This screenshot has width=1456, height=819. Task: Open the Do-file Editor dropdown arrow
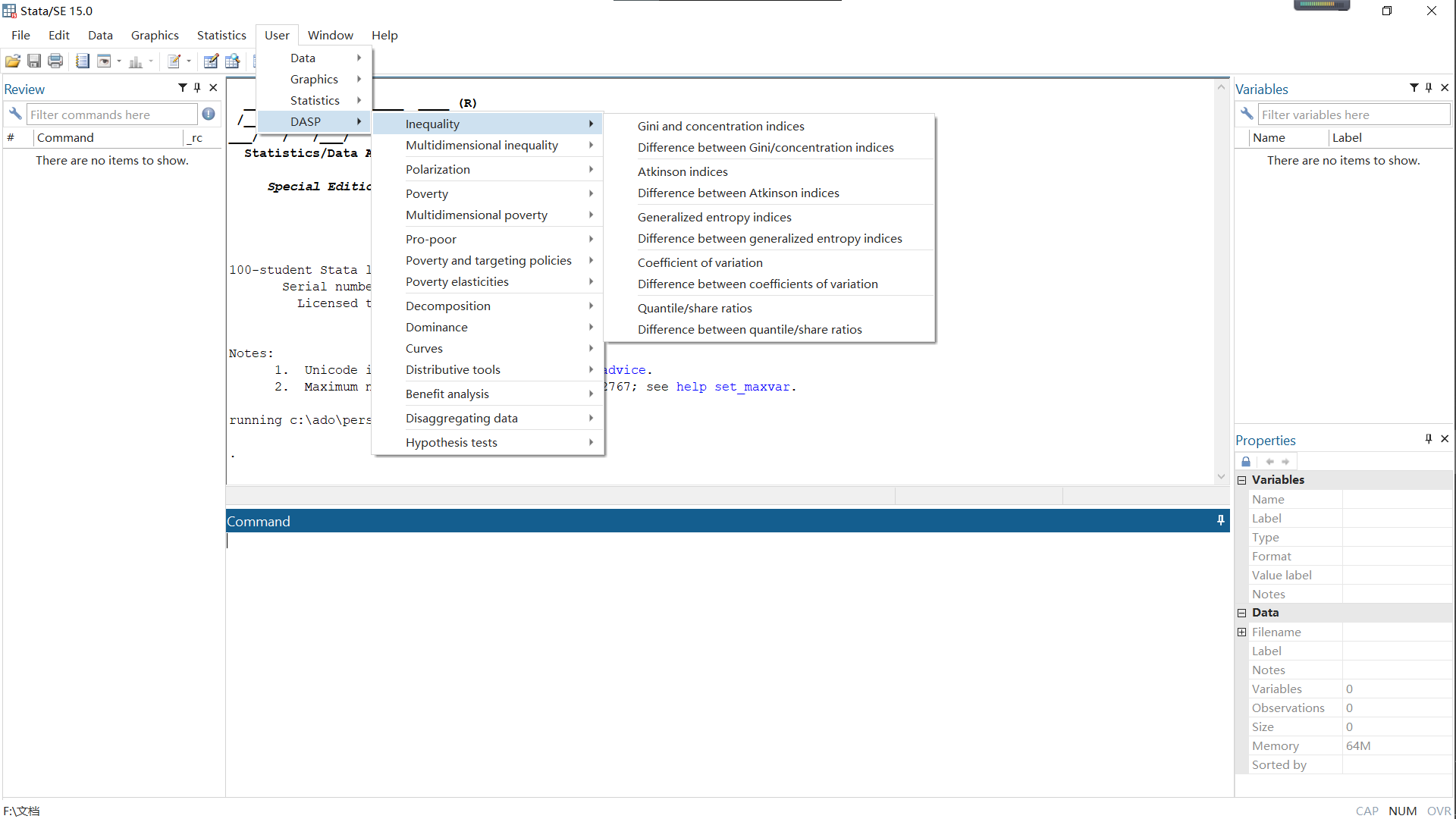point(189,61)
